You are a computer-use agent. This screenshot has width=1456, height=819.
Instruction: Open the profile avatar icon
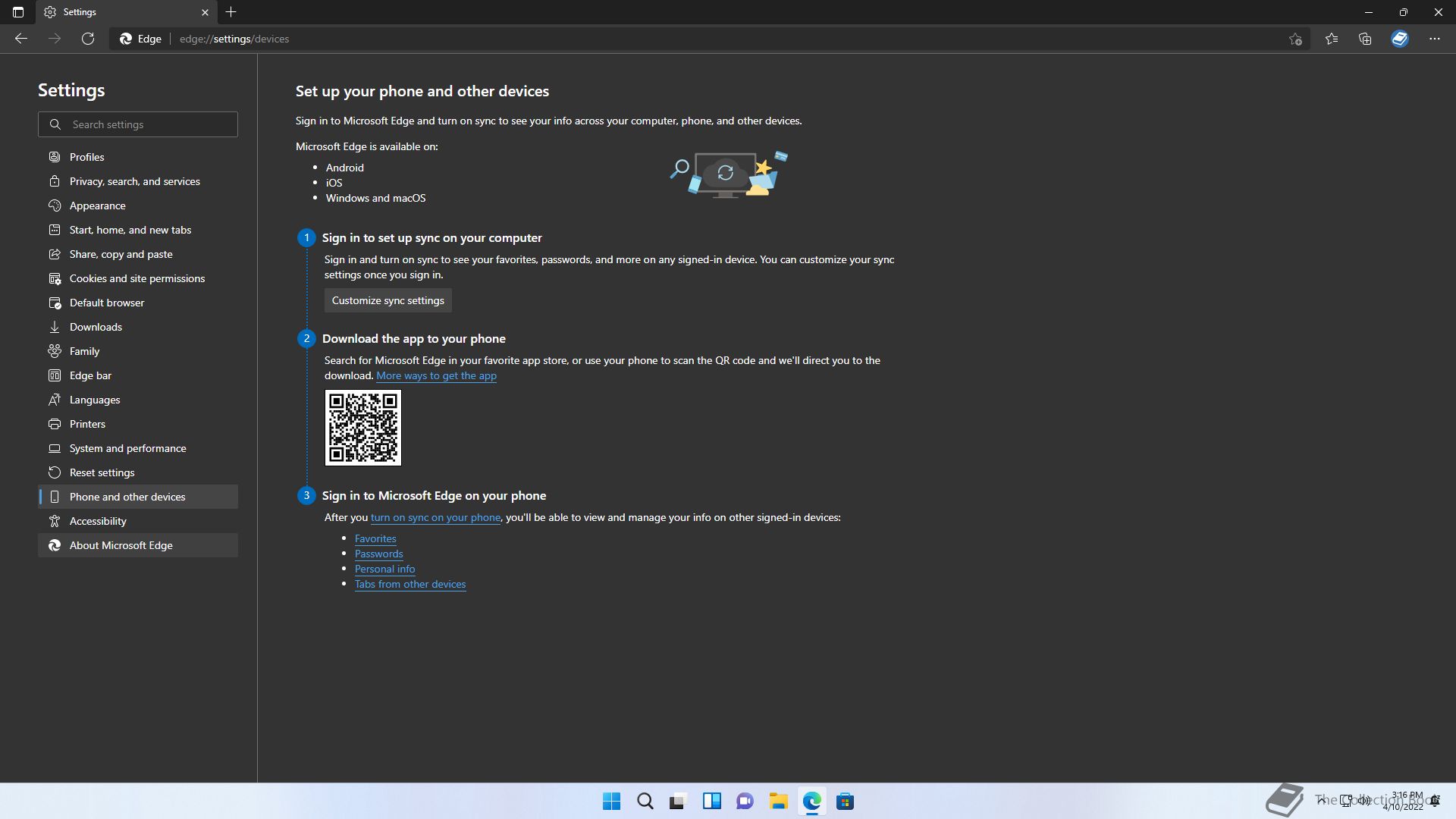tap(1400, 39)
